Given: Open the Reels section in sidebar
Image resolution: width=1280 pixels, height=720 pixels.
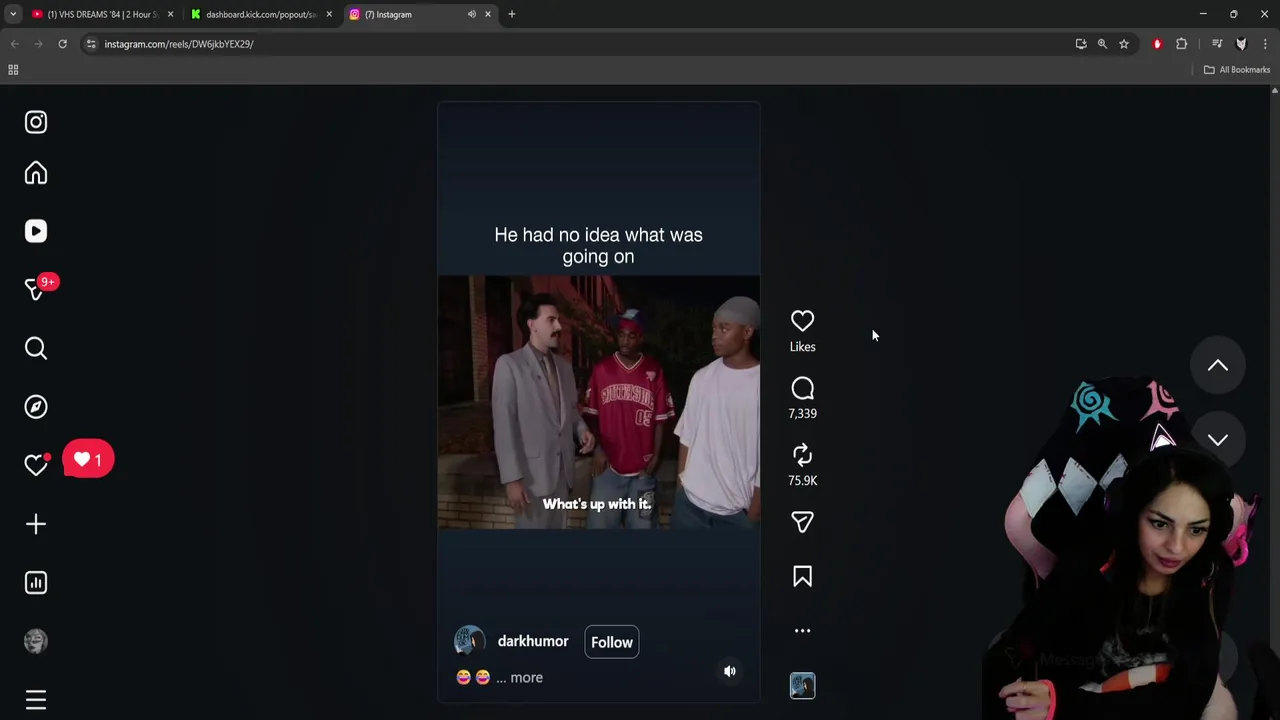Looking at the screenshot, I should pyautogui.click(x=36, y=231).
